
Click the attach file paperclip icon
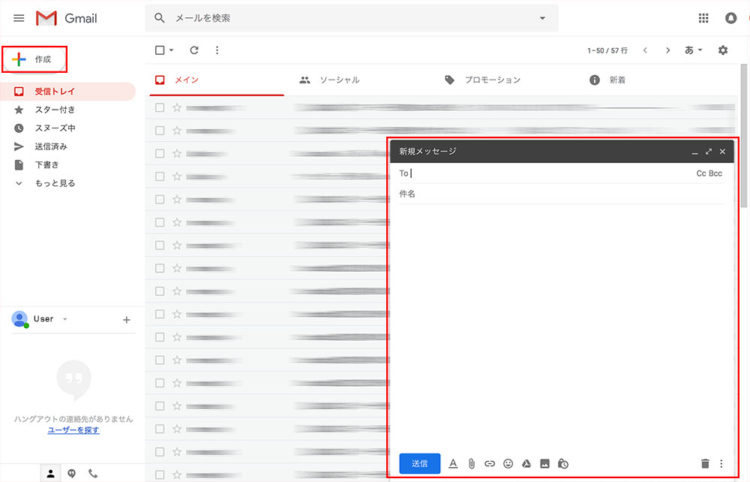coord(471,464)
